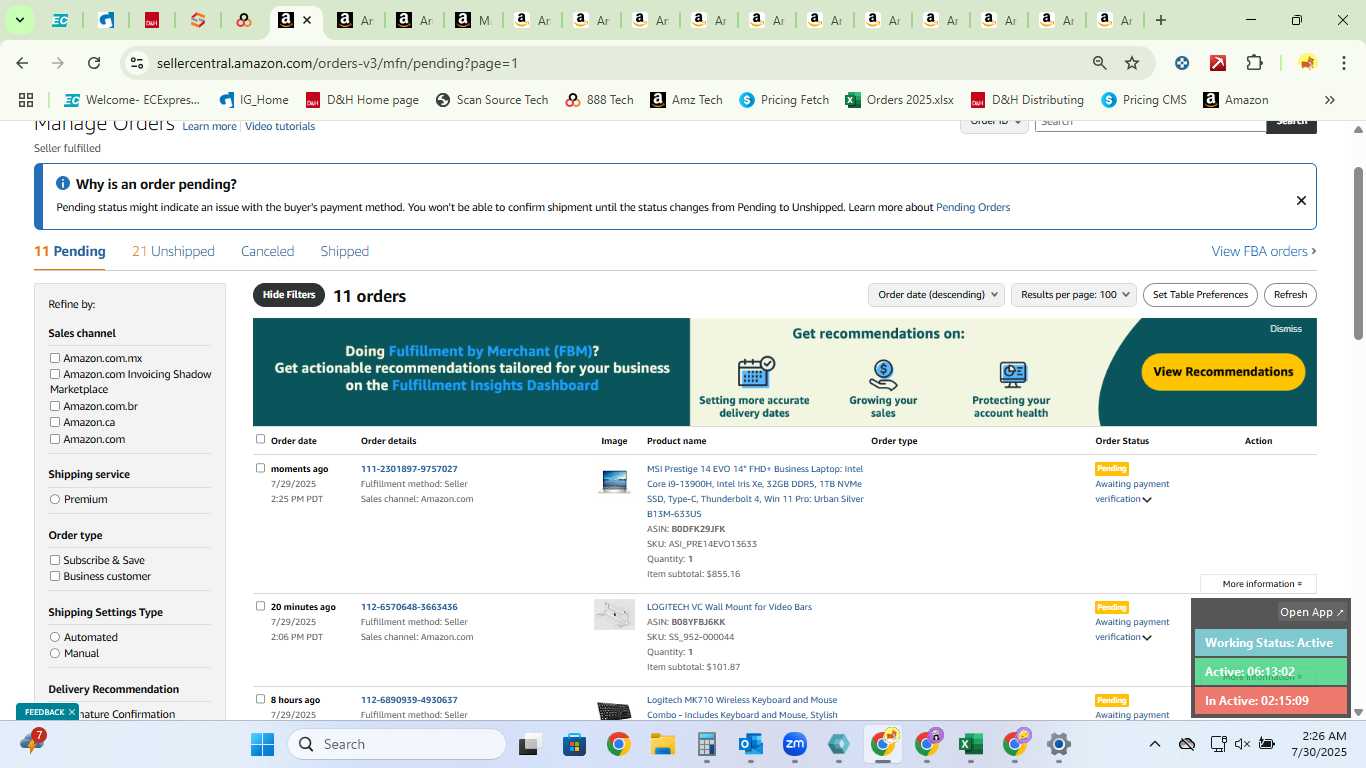This screenshot has width=1366, height=768.
Task: Select Premium shipping service radio
Action: [x=55, y=499]
